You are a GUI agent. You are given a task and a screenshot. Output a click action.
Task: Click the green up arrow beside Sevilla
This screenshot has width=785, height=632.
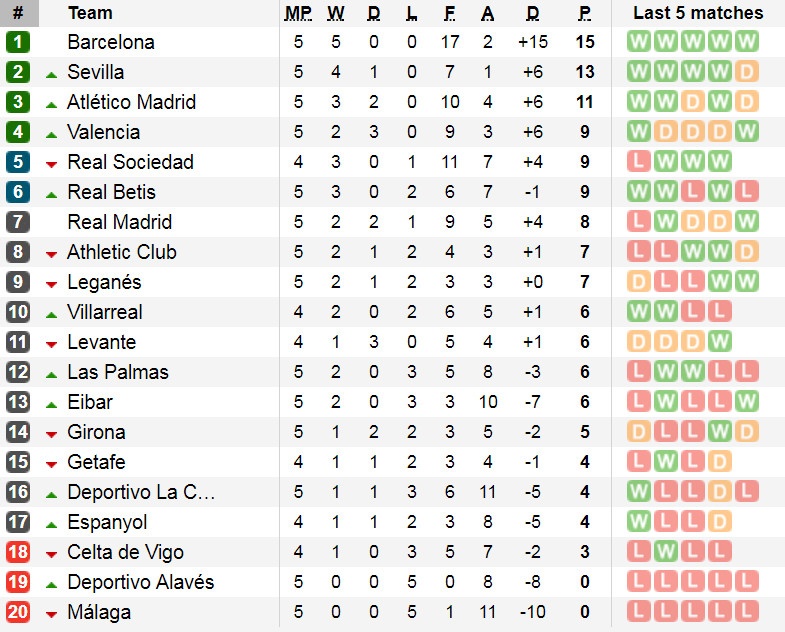point(52,73)
